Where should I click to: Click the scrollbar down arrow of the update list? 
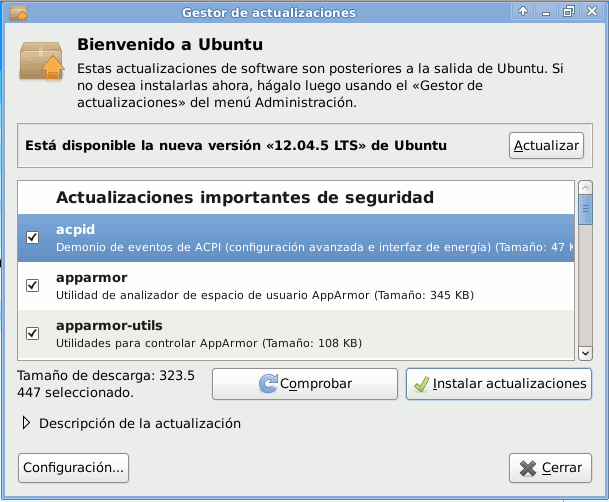(x=585, y=353)
